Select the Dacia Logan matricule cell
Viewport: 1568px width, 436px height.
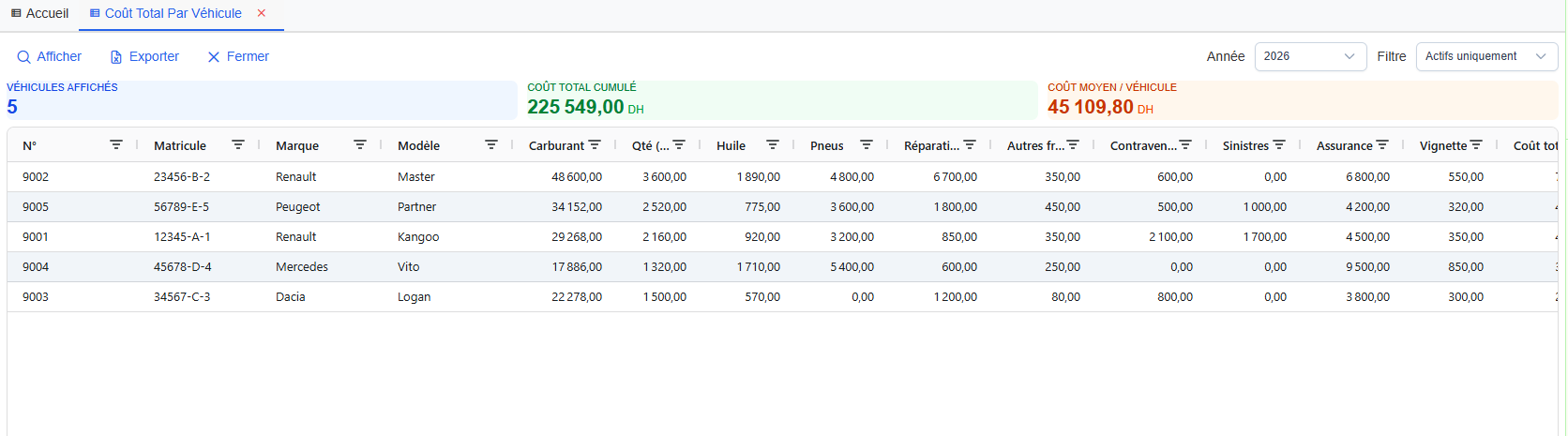coord(182,296)
